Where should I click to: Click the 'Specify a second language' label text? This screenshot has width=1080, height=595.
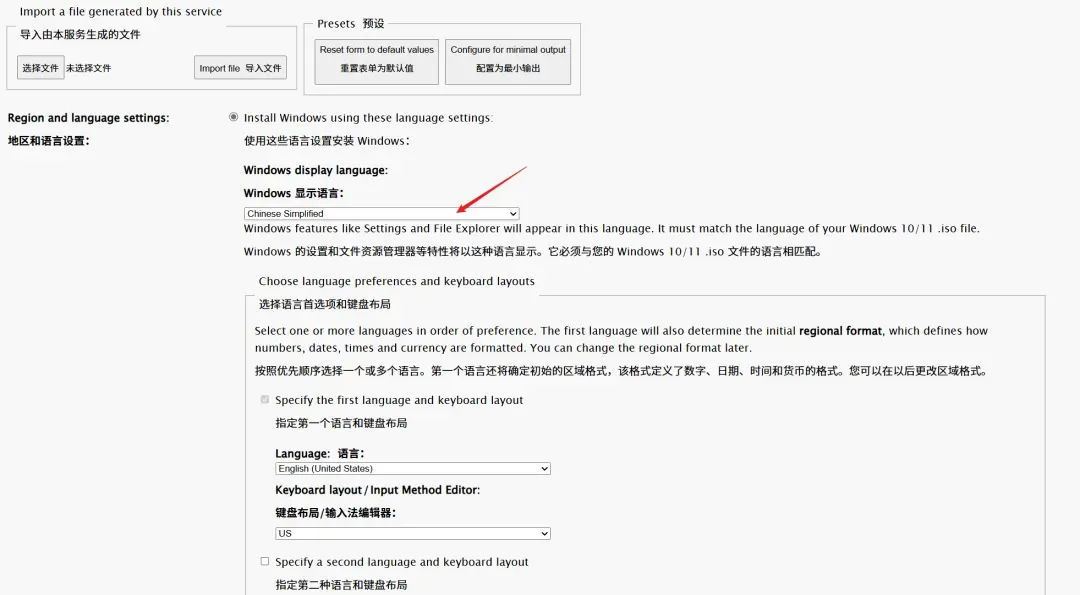[401, 562]
